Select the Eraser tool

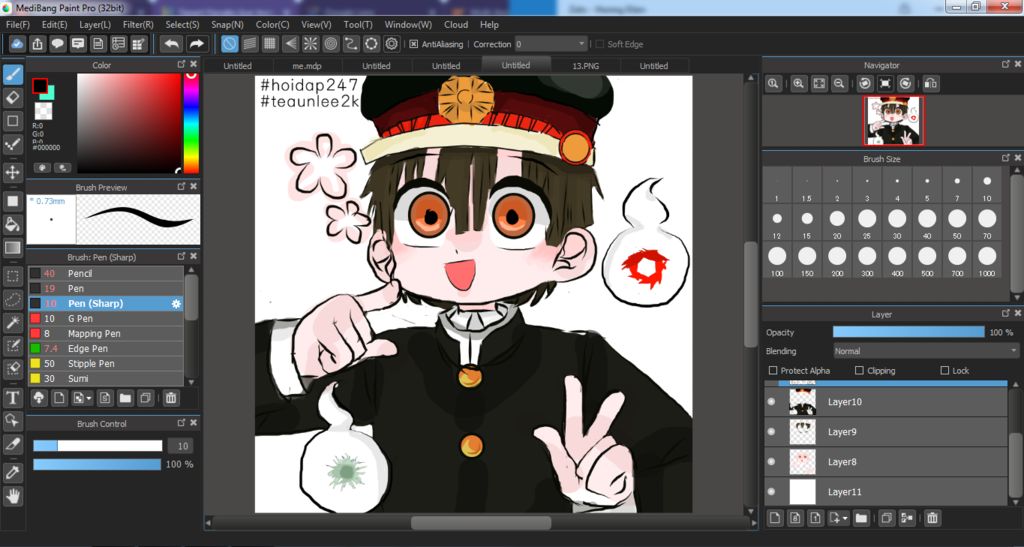[x=12, y=98]
